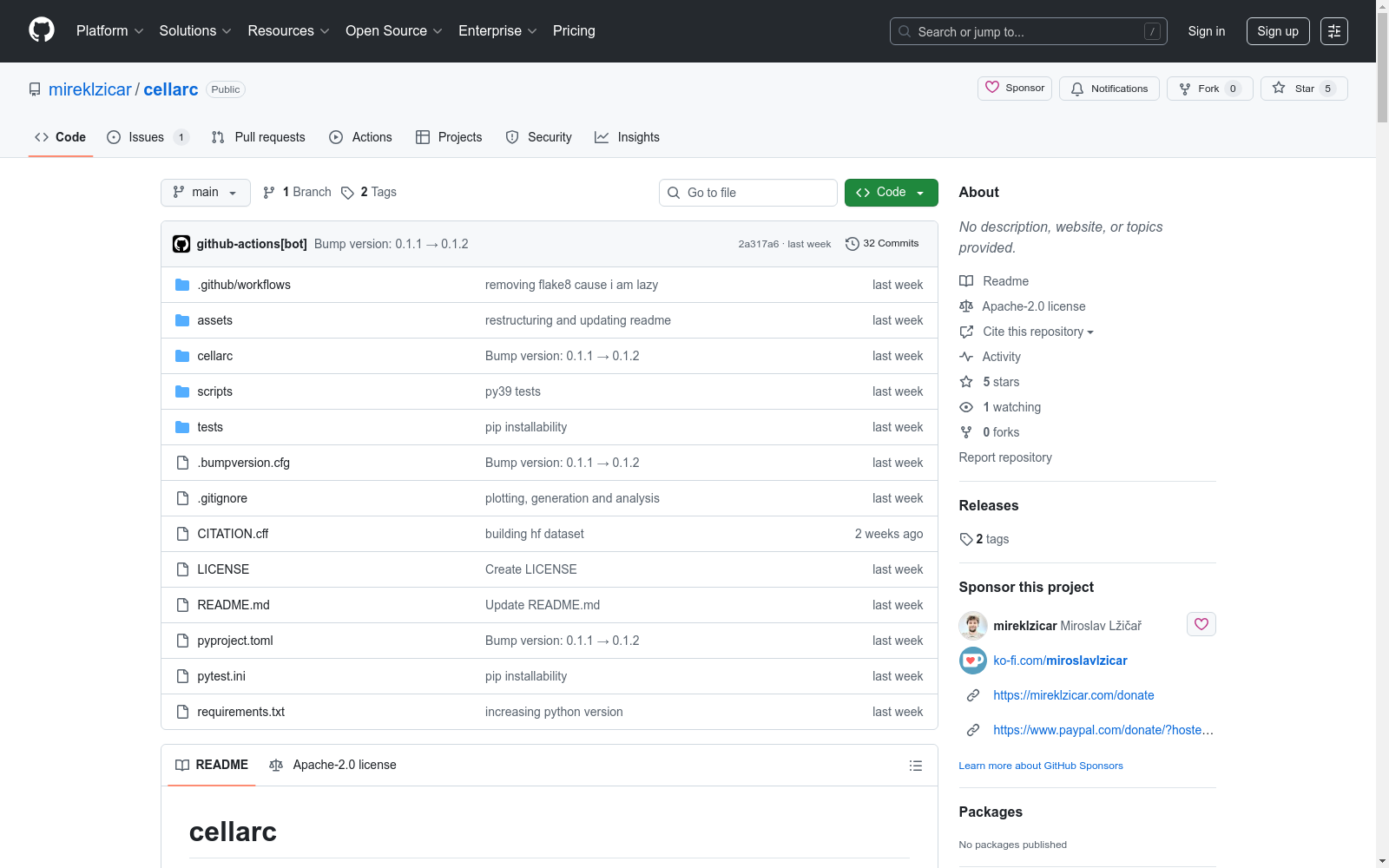The width and height of the screenshot is (1389, 868).
Task: Switch to the Security tab
Action: coord(539,137)
